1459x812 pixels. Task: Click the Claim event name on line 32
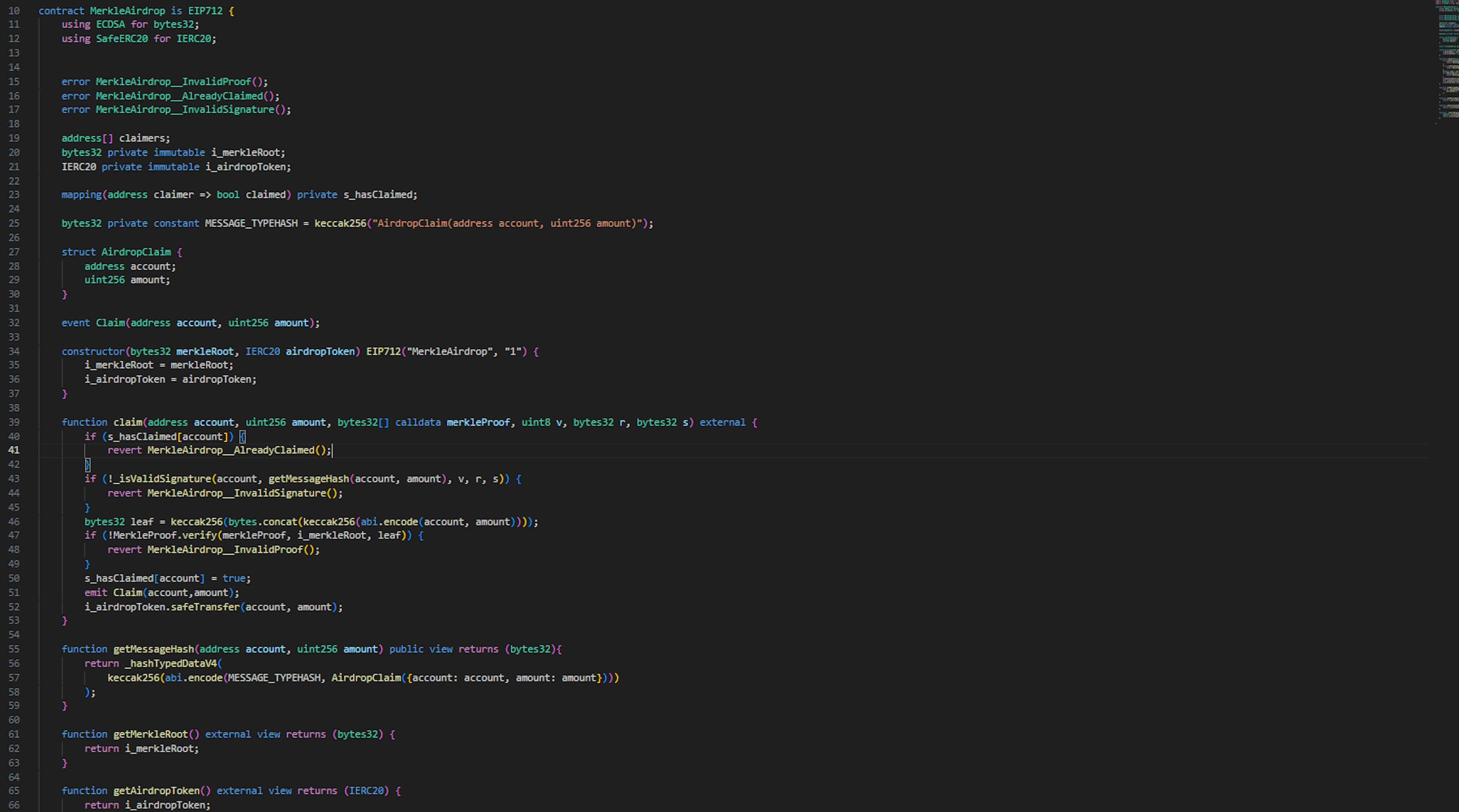click(110, 323)
